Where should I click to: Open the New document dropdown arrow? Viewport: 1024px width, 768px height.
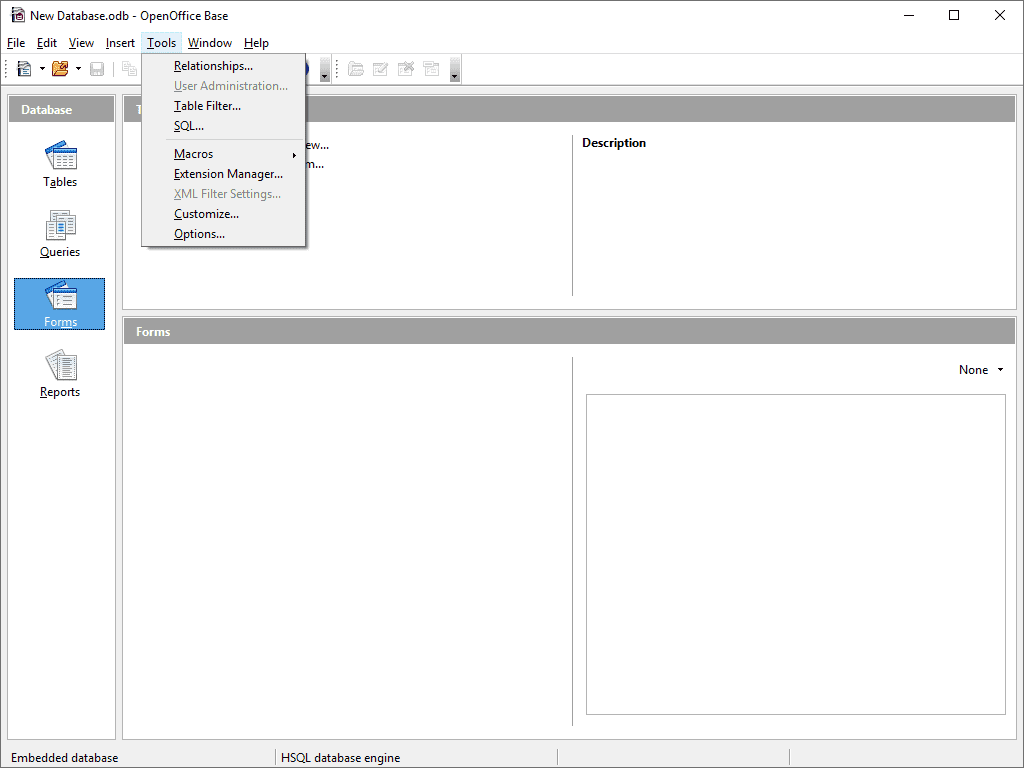click(42, 69)
